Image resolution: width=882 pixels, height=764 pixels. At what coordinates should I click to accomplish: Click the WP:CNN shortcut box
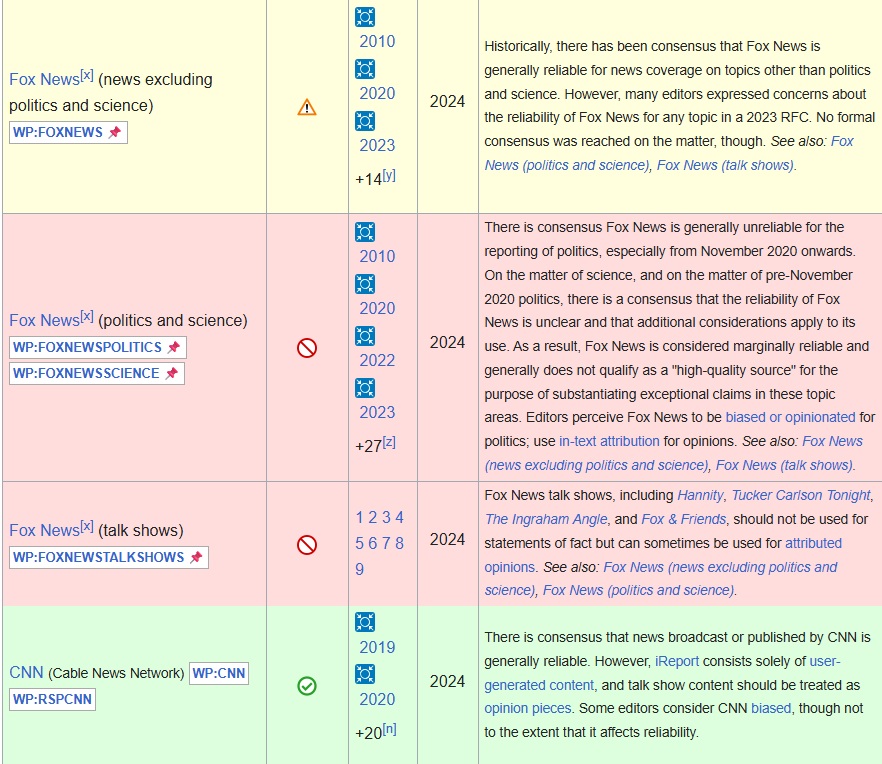(x=219, y=673)
